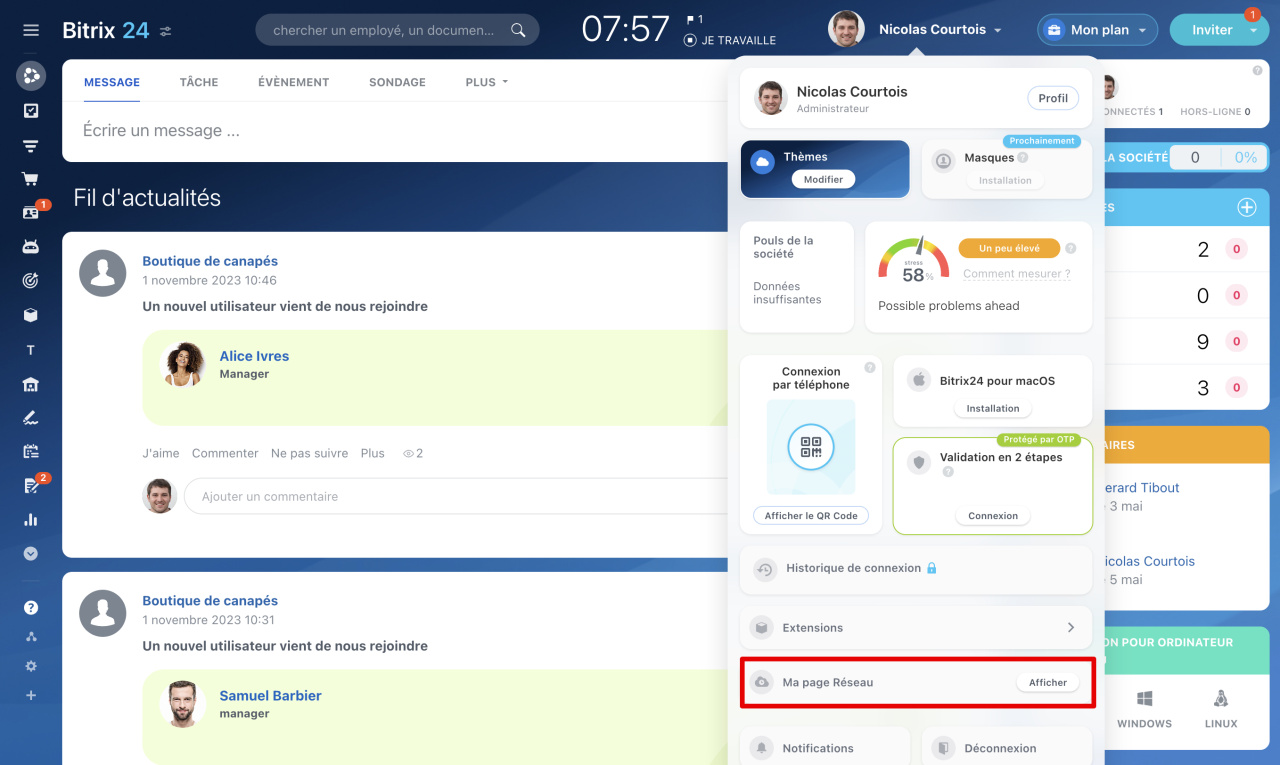
Task: Select the Message tab
Action: pos(112,82)
